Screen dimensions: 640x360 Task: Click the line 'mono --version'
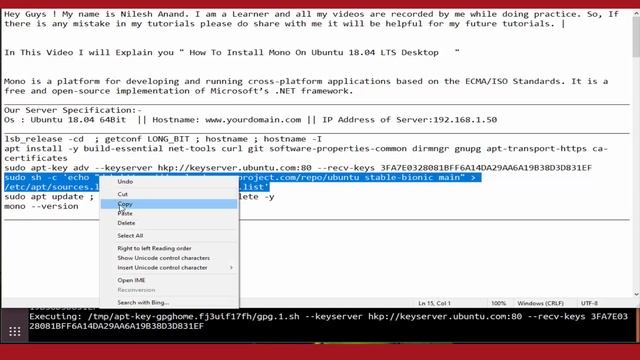click(x=41, y=206)
